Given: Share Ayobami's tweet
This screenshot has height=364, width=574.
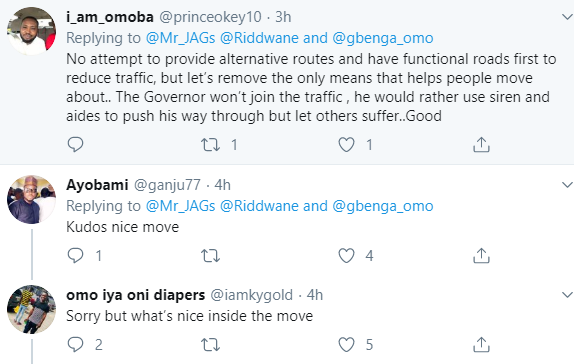Looking at the screenshot, I should [x=481, y=255].
